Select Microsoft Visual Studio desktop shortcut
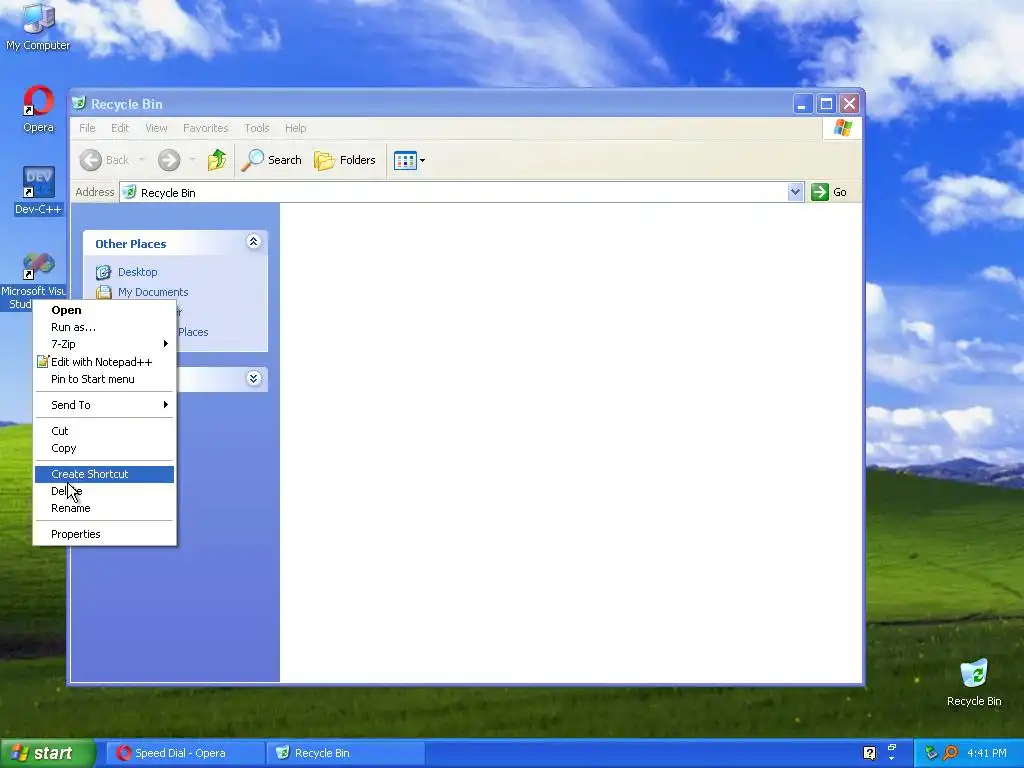 coord(33,282)
